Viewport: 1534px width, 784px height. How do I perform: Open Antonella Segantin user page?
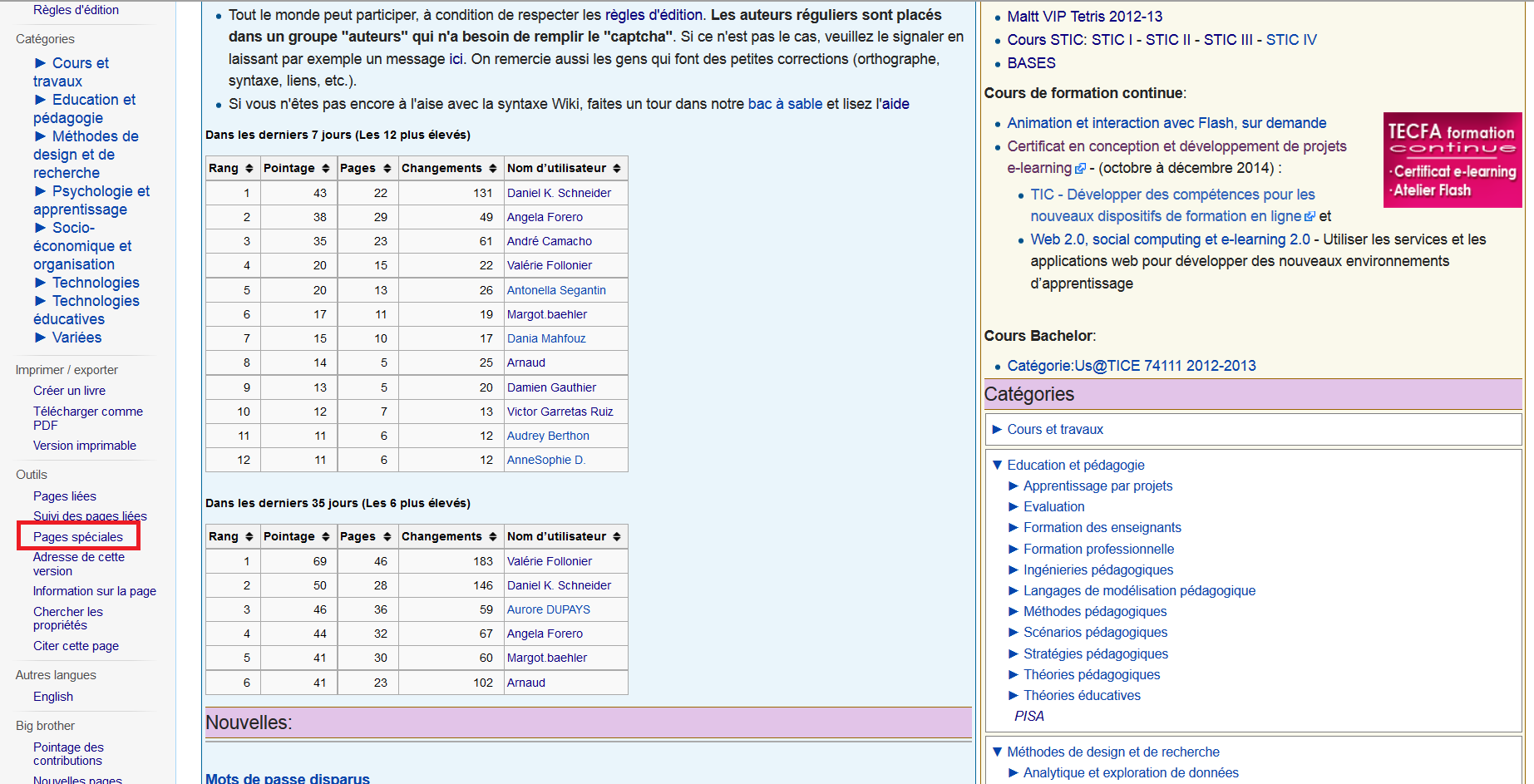(x=556, y=290)
